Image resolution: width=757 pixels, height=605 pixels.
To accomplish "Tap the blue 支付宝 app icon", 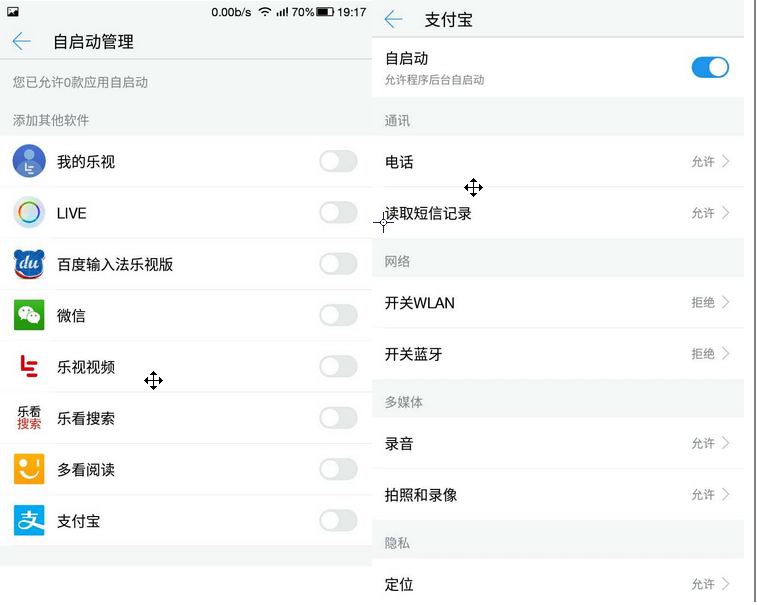I will [x=29, y=521].
